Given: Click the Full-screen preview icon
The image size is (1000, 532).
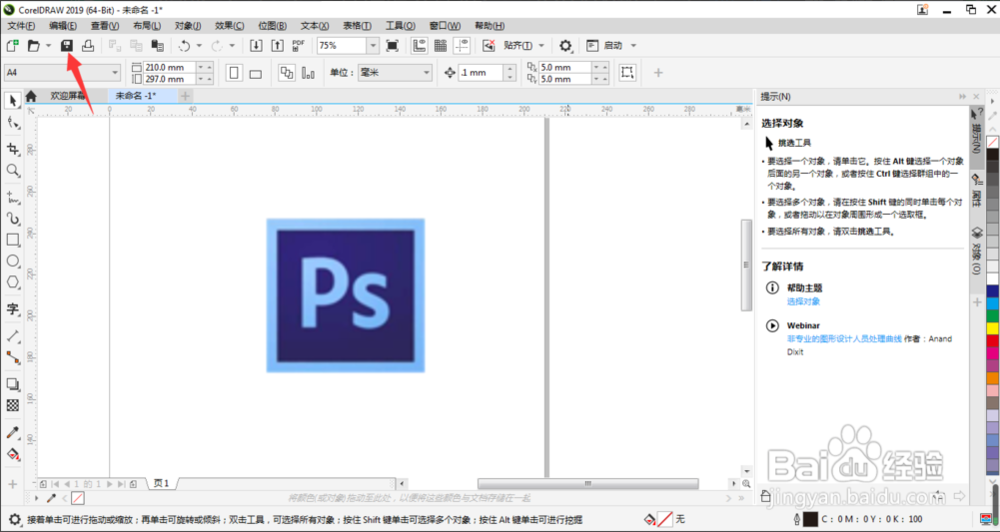Looking at the screenshot, I should coord(392,45).
